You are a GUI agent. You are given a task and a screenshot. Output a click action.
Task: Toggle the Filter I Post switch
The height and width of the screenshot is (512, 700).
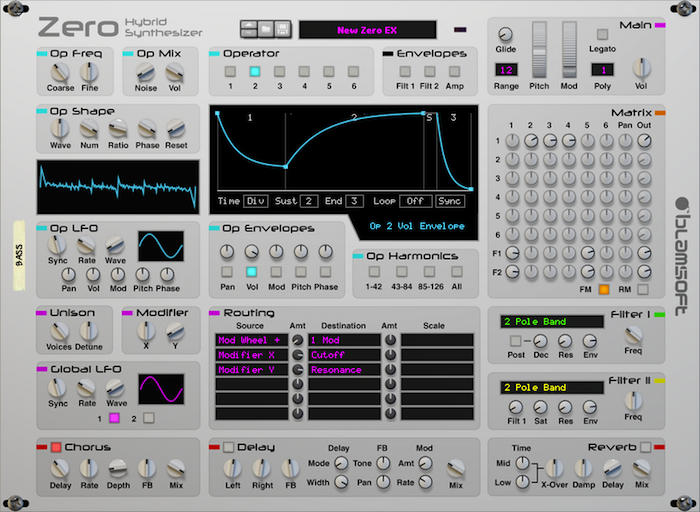516,341
